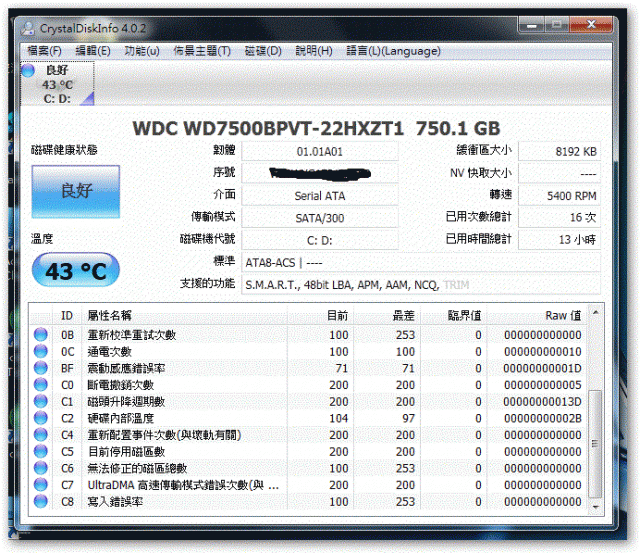The image size is (640, 553).
Task: Open the 功能(u) menu
Action: point(142,51)
